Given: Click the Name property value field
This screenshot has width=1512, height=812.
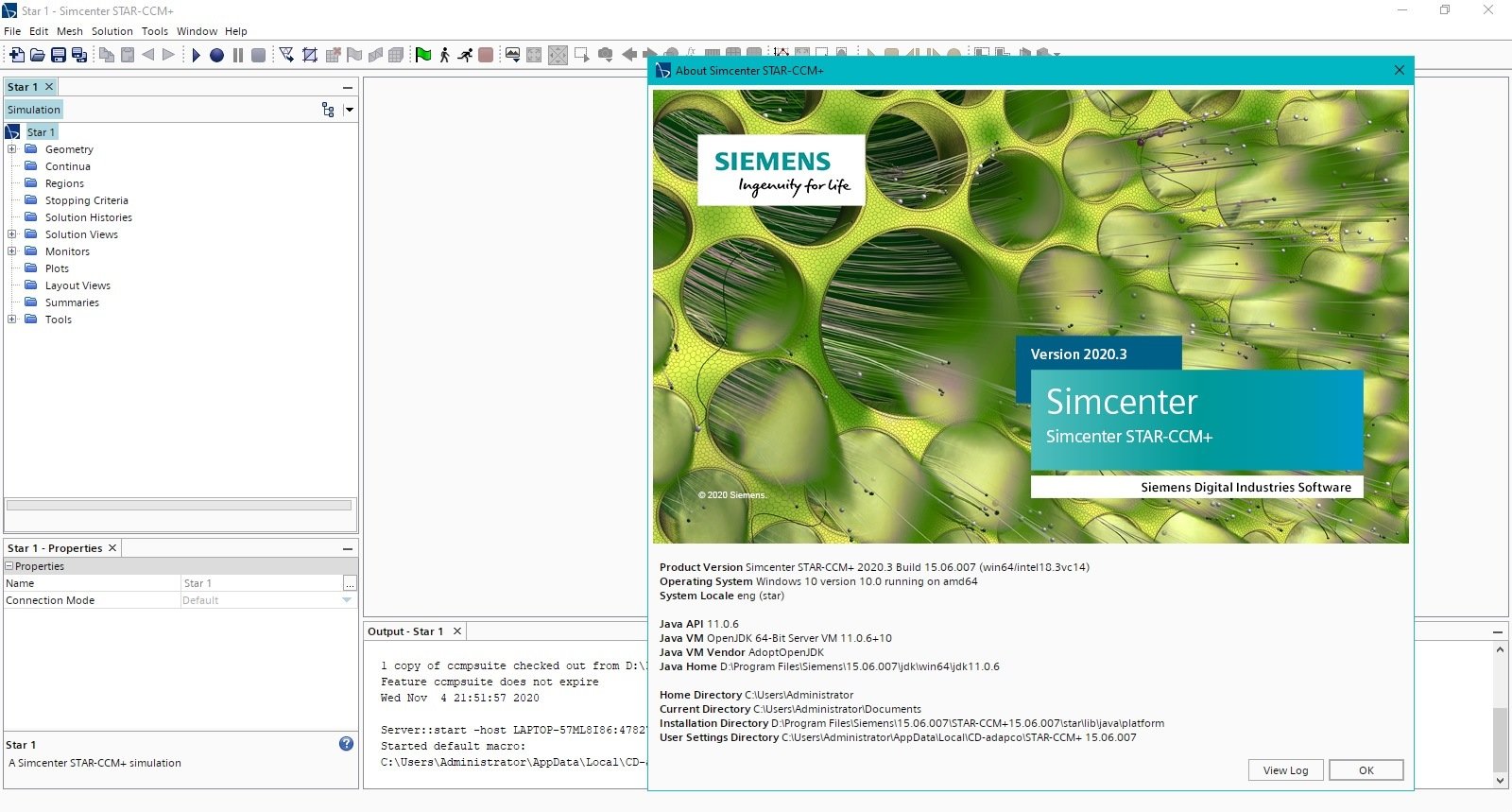Looking at the screenshot, I should [x=261, y=583].
